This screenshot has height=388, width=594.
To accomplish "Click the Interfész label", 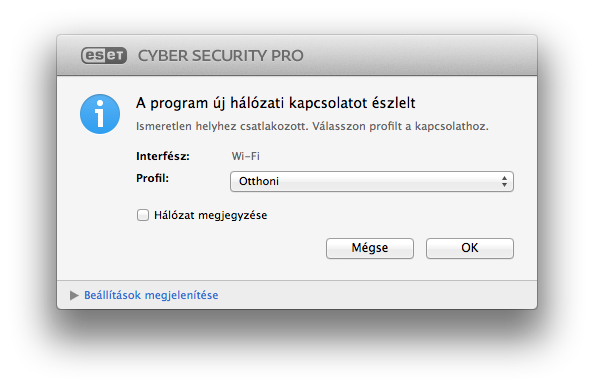I will (x=163, y=156).
